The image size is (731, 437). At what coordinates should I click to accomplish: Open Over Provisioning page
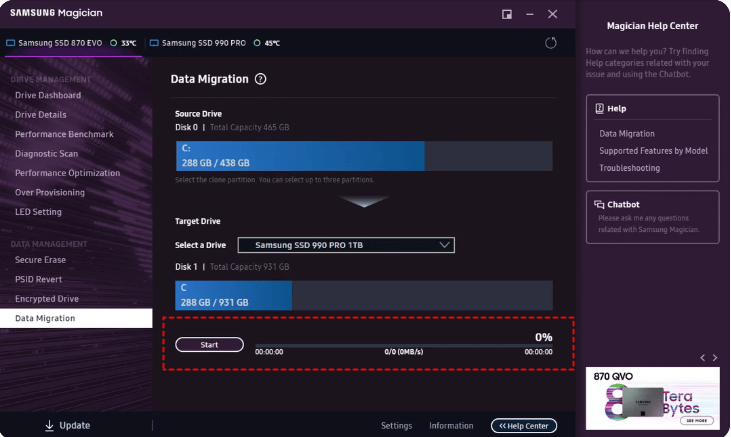click(x=50, y=193)
